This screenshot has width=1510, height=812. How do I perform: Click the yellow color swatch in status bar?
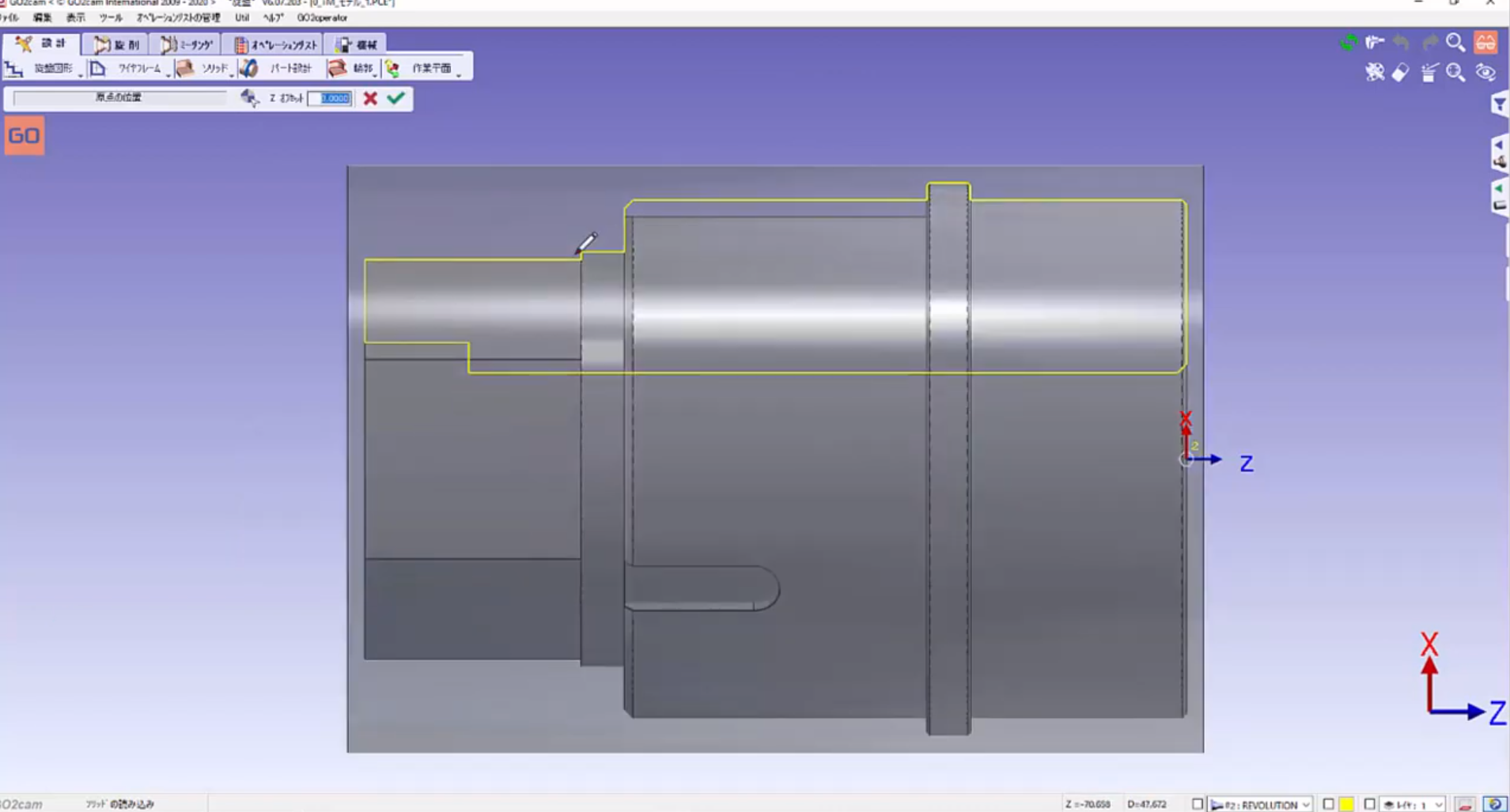1346,804
